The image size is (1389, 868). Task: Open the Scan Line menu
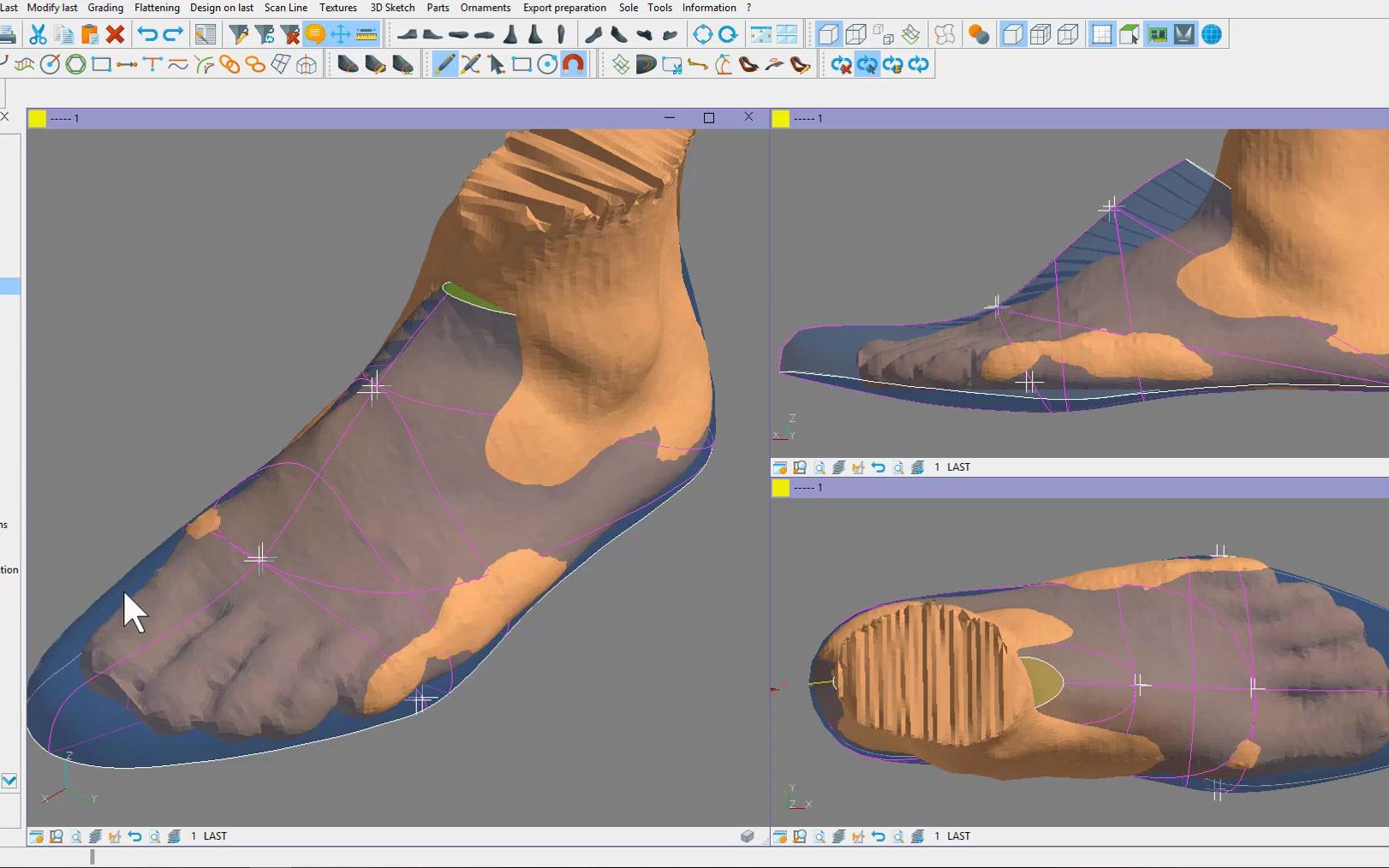[286, 8]
